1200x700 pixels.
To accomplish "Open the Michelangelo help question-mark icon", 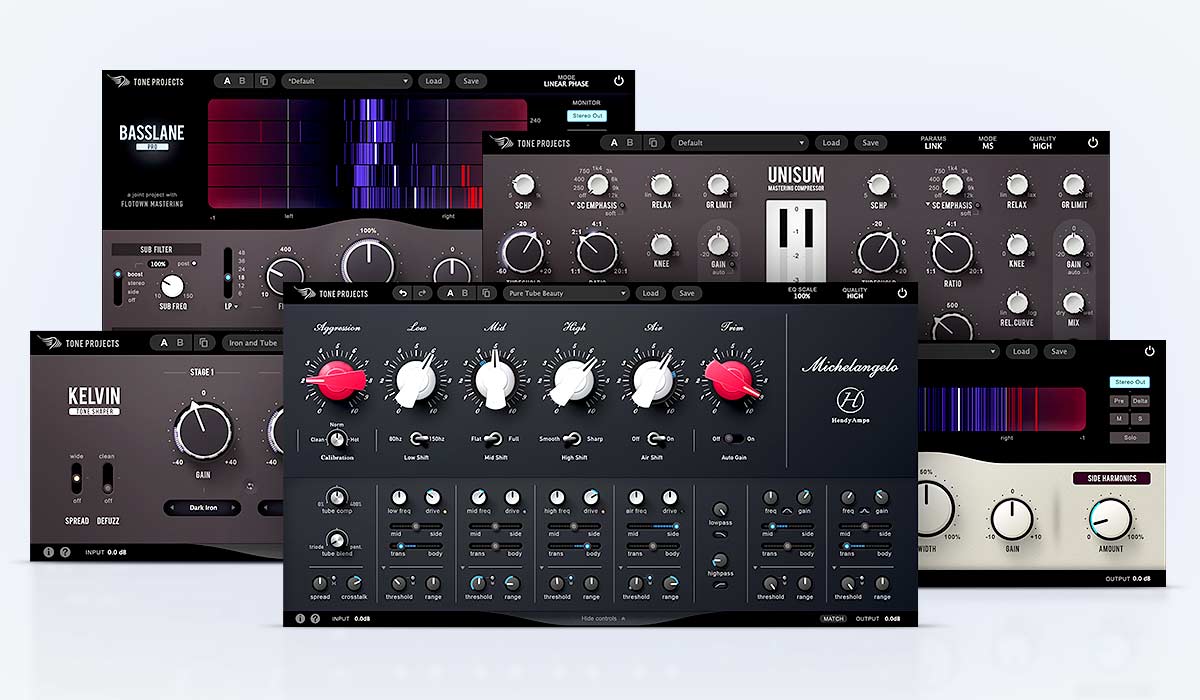I will [x=315, y=618].
